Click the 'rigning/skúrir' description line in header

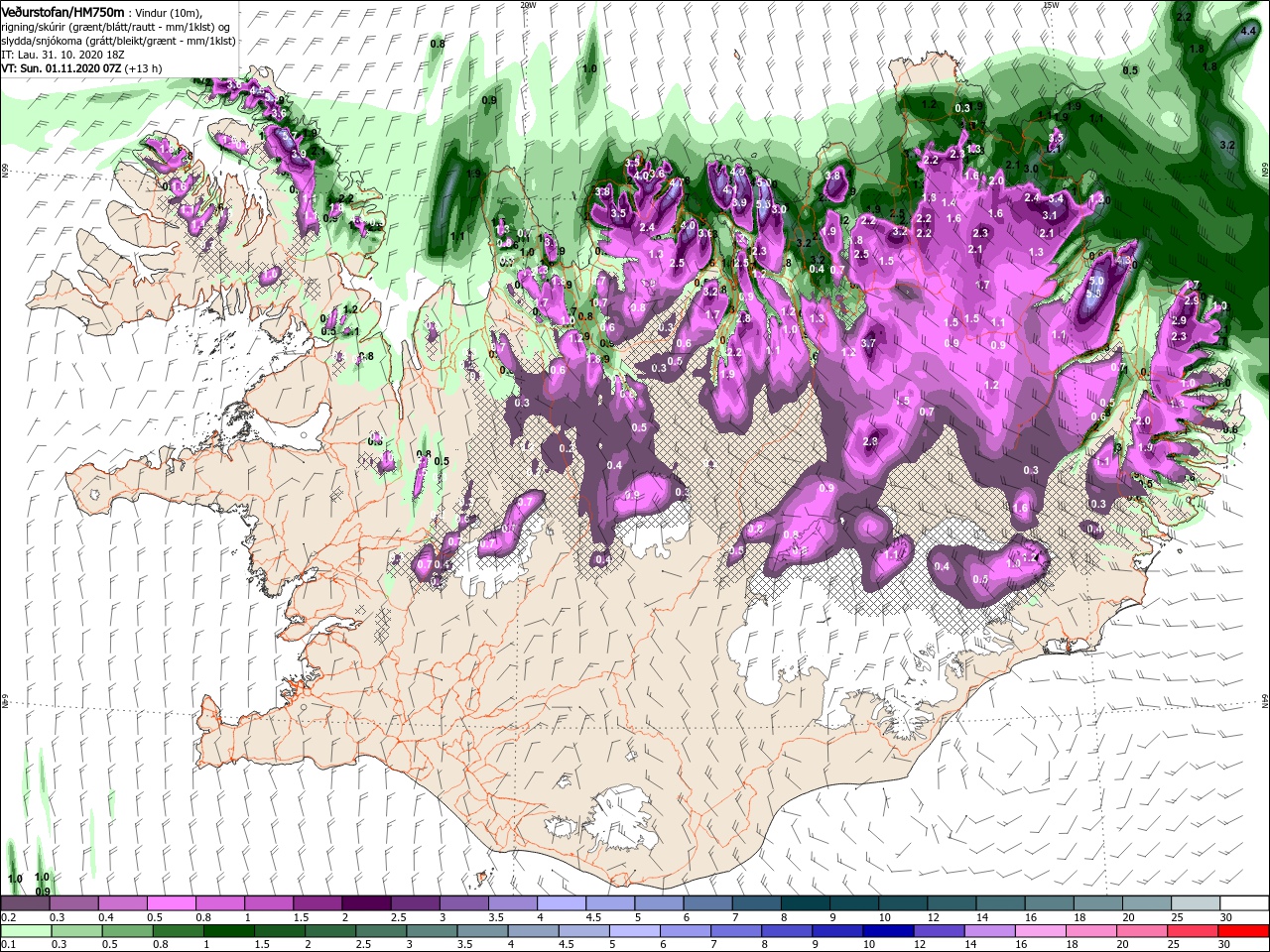tap(116, 26)
